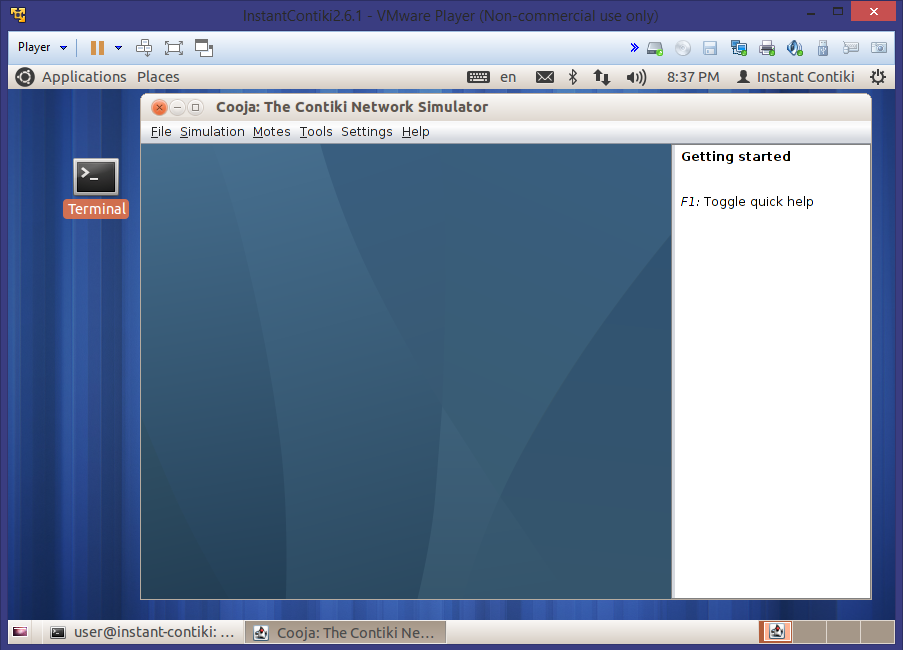Open the Places menu
Viewport: 903px width, 650px height.
158,77
